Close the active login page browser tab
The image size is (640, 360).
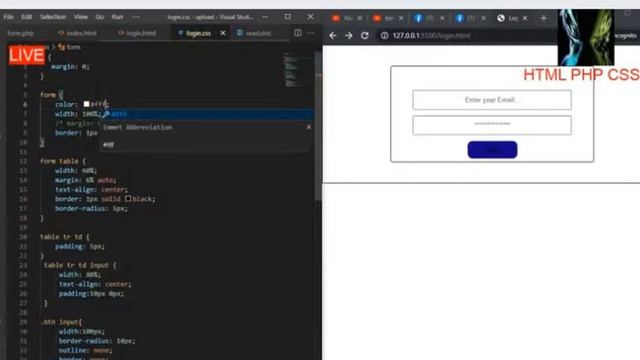click(525, 18)
